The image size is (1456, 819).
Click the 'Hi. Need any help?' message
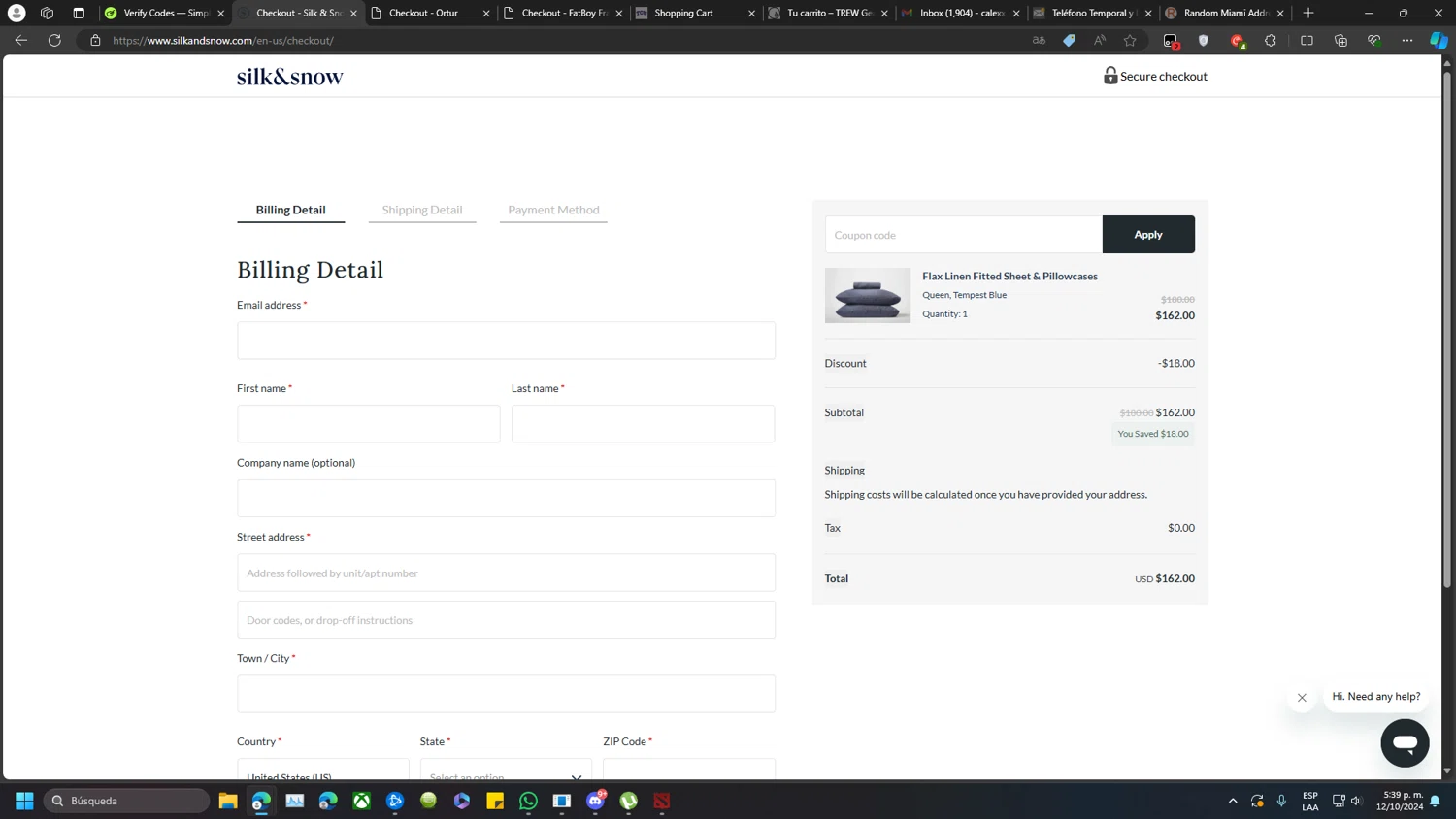[1375, 697]
